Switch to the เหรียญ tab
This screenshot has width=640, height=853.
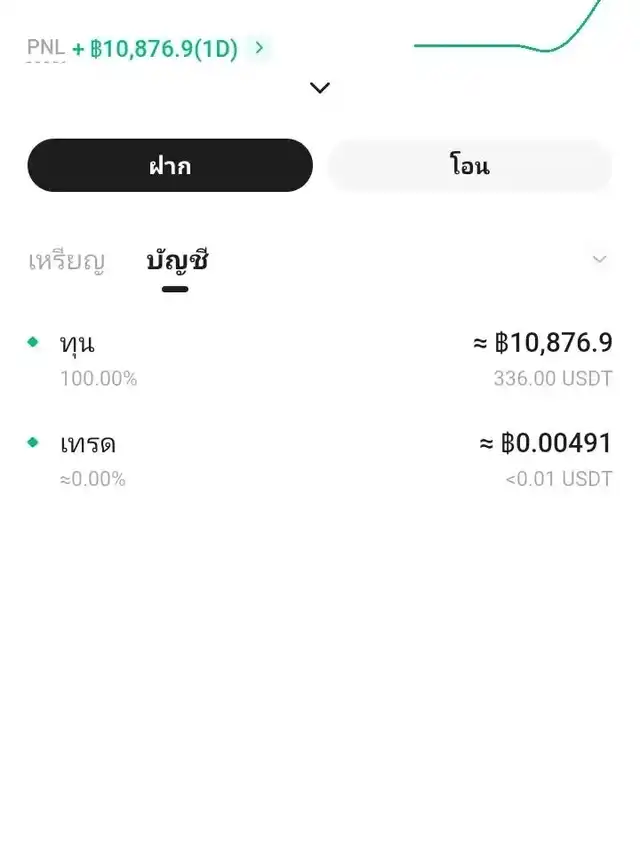click(x=66, y=262)
